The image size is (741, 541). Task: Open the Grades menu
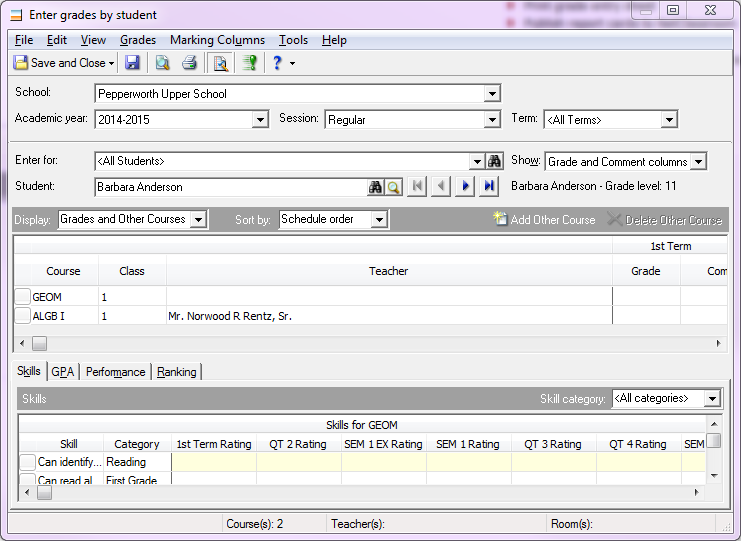pos(138,40)
